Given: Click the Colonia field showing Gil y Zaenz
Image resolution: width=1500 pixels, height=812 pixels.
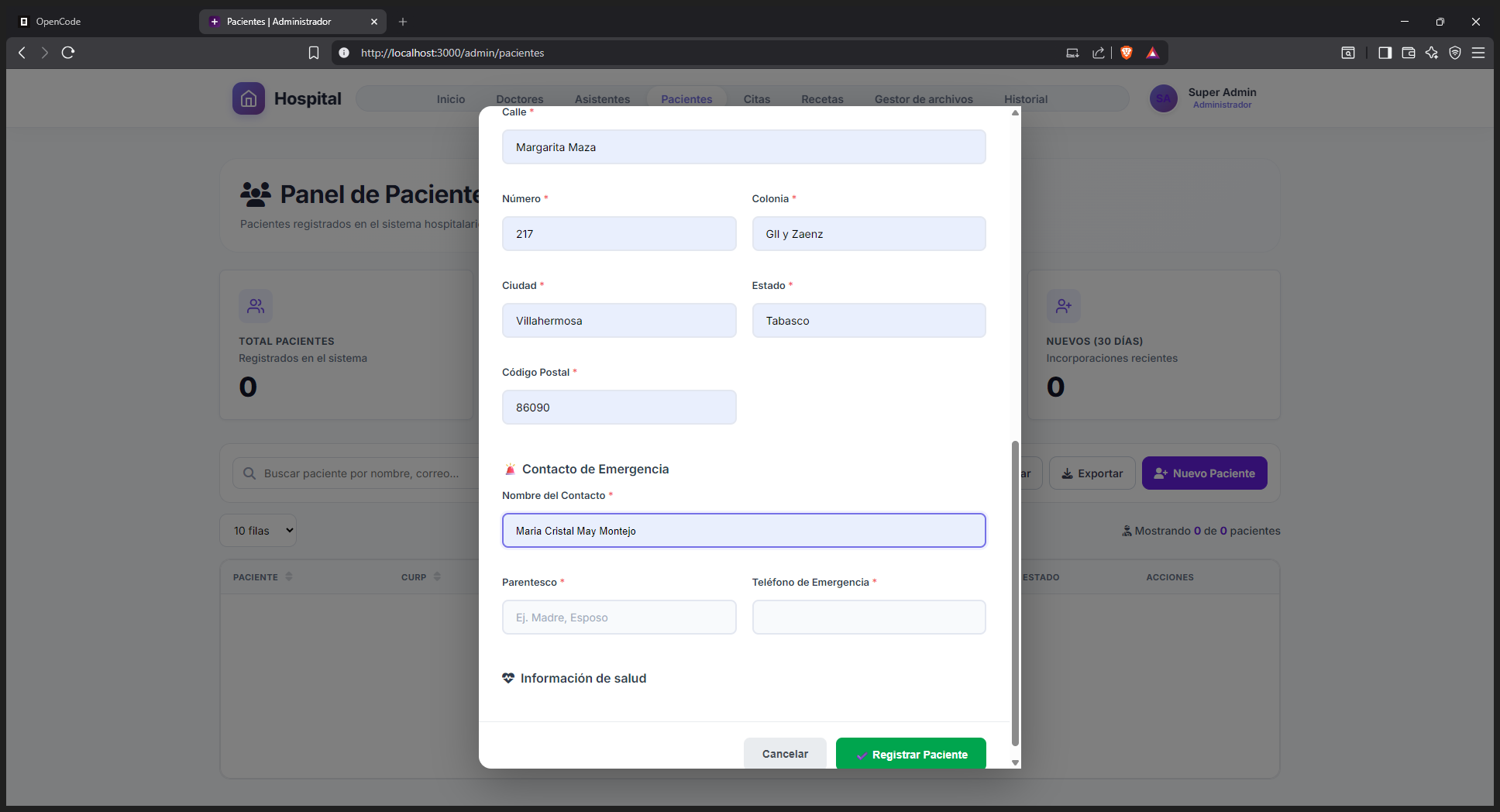Looking at the screenshot, I should click(x=869, y=234).
